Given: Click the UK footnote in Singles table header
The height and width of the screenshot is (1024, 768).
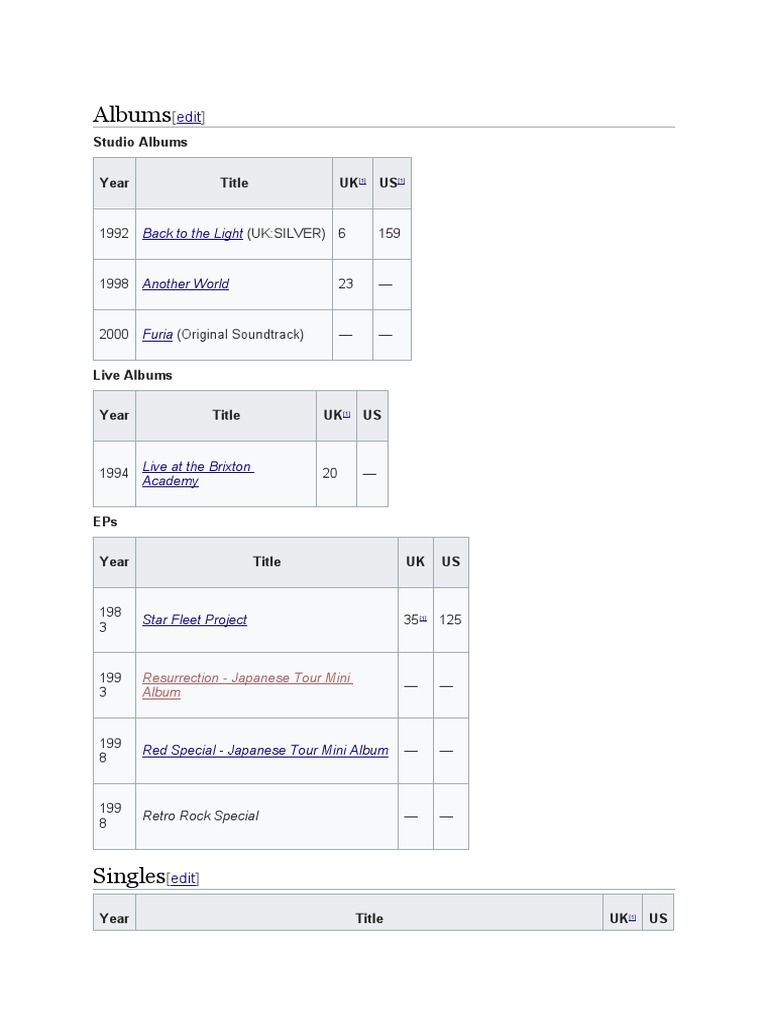Looking at the screenshot, I should point(632,917).
